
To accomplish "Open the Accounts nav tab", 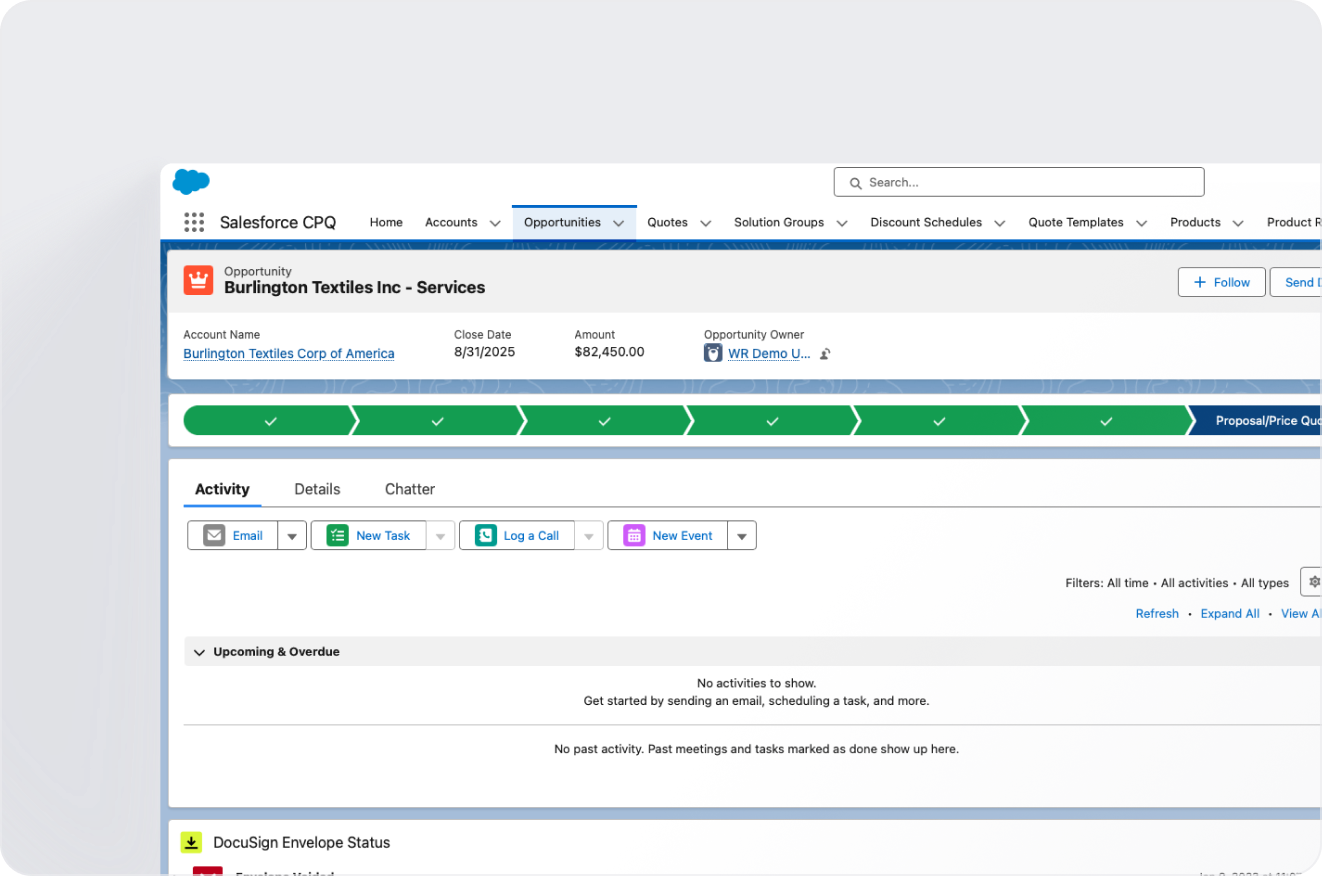I will pos(451,223).
